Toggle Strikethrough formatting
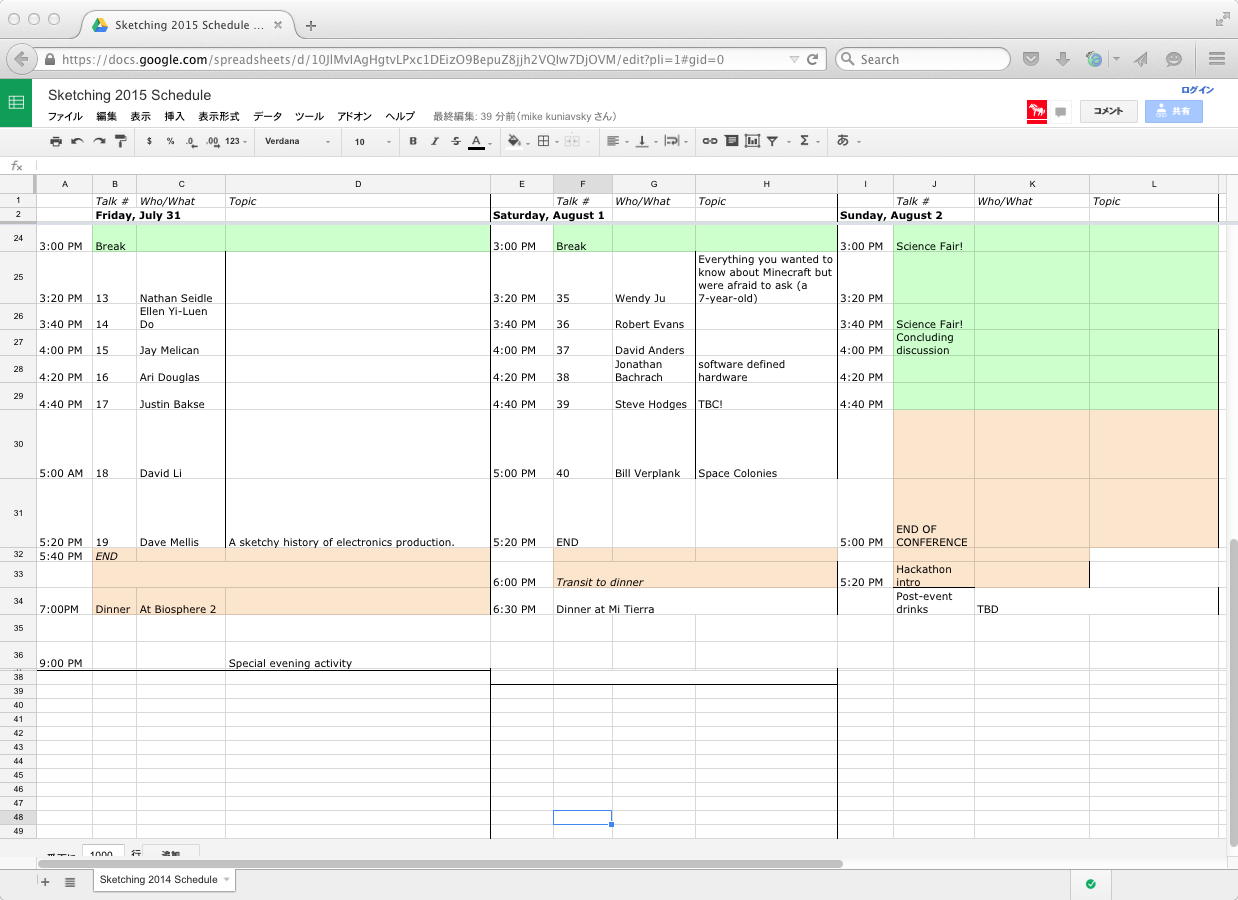This screenshot has width=1238, height=900. click(456, 142)
